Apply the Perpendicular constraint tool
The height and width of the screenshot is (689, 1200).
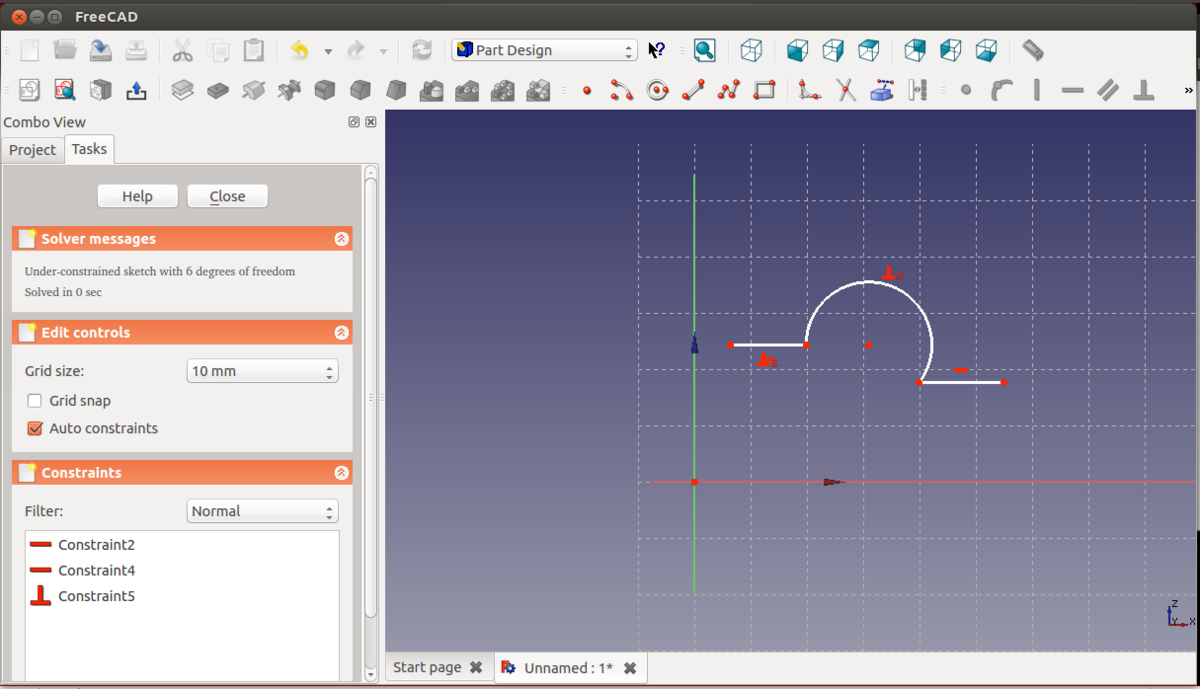[1144, 91]
